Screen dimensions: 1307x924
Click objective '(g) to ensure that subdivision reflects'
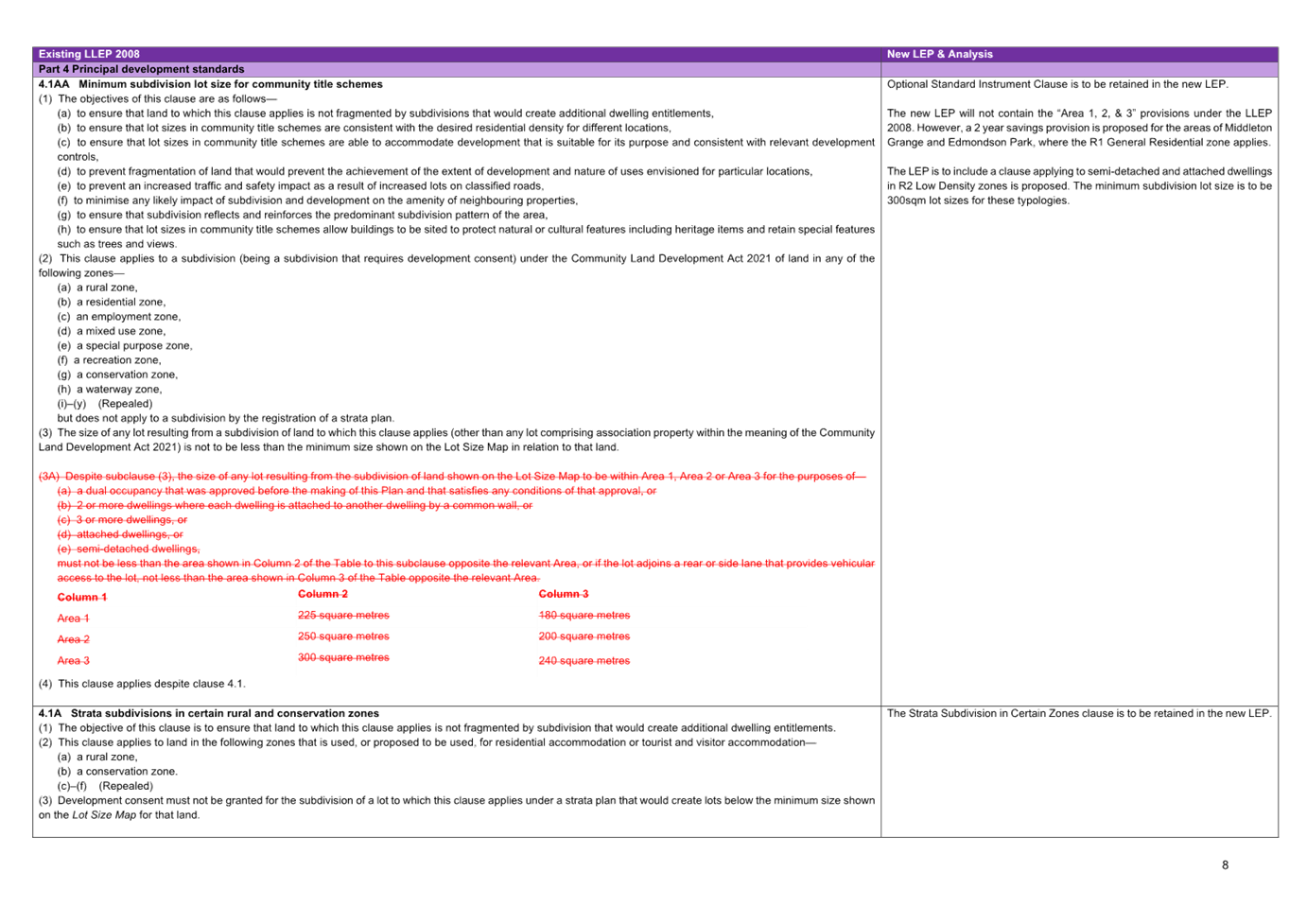tap(303, 215)
